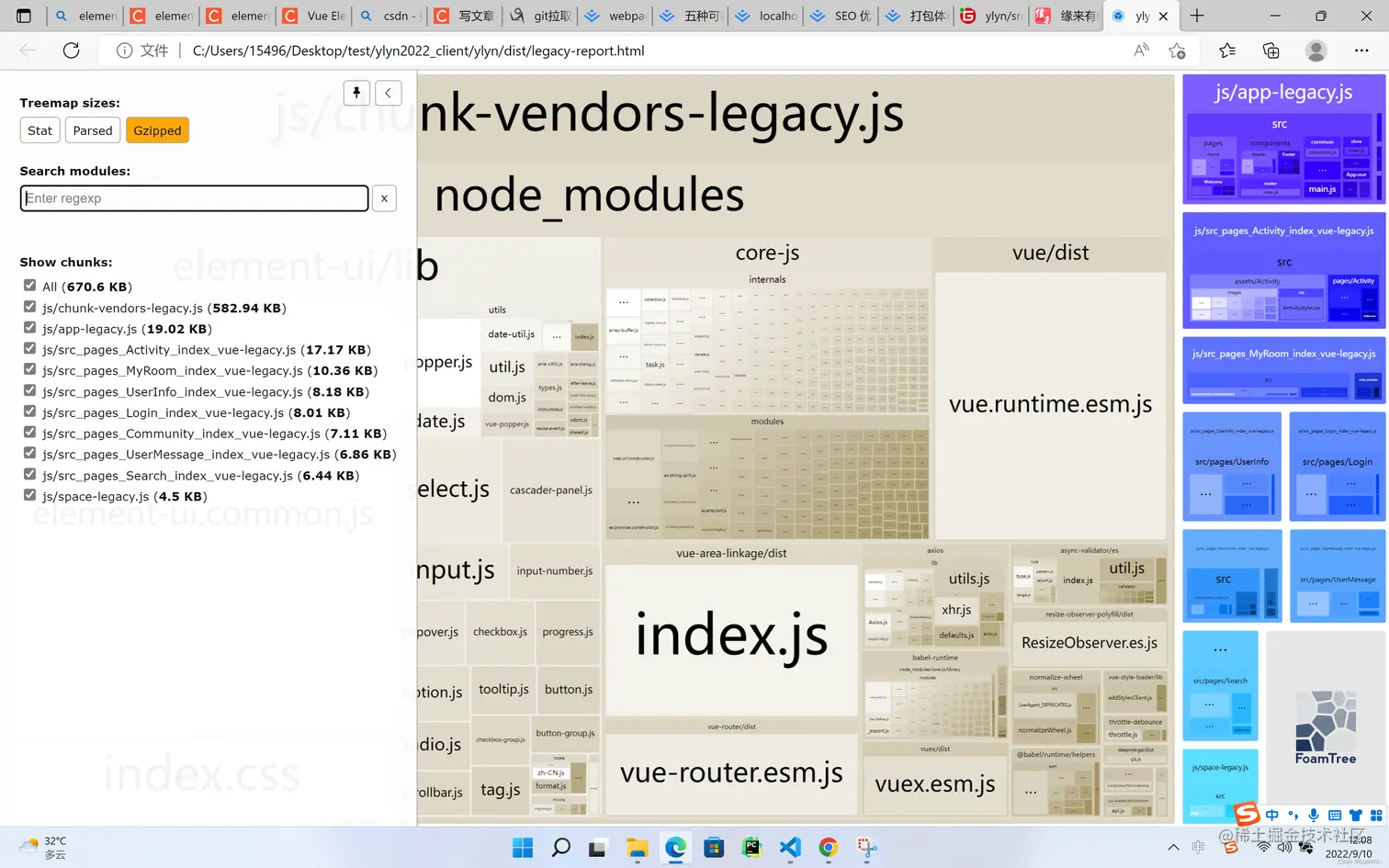
Task: Toggle js/chunk-vendors-legacy.js chunk checkbox
Action: 30,307
